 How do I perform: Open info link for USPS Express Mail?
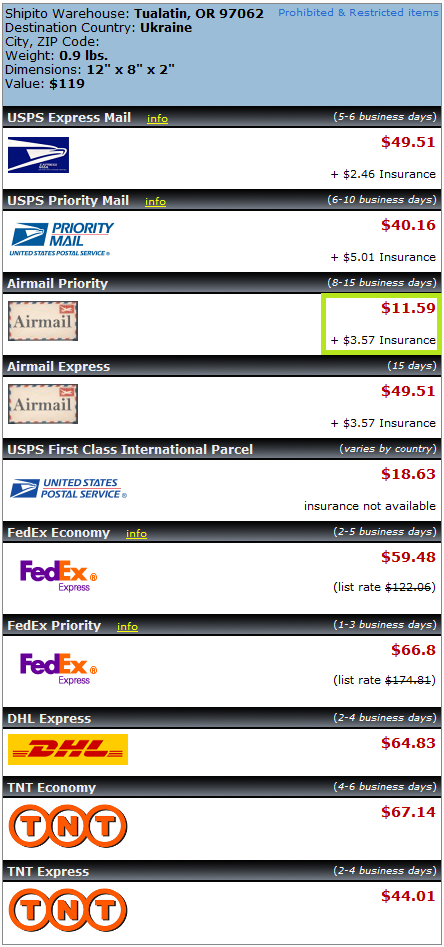[x=158, y=118]
